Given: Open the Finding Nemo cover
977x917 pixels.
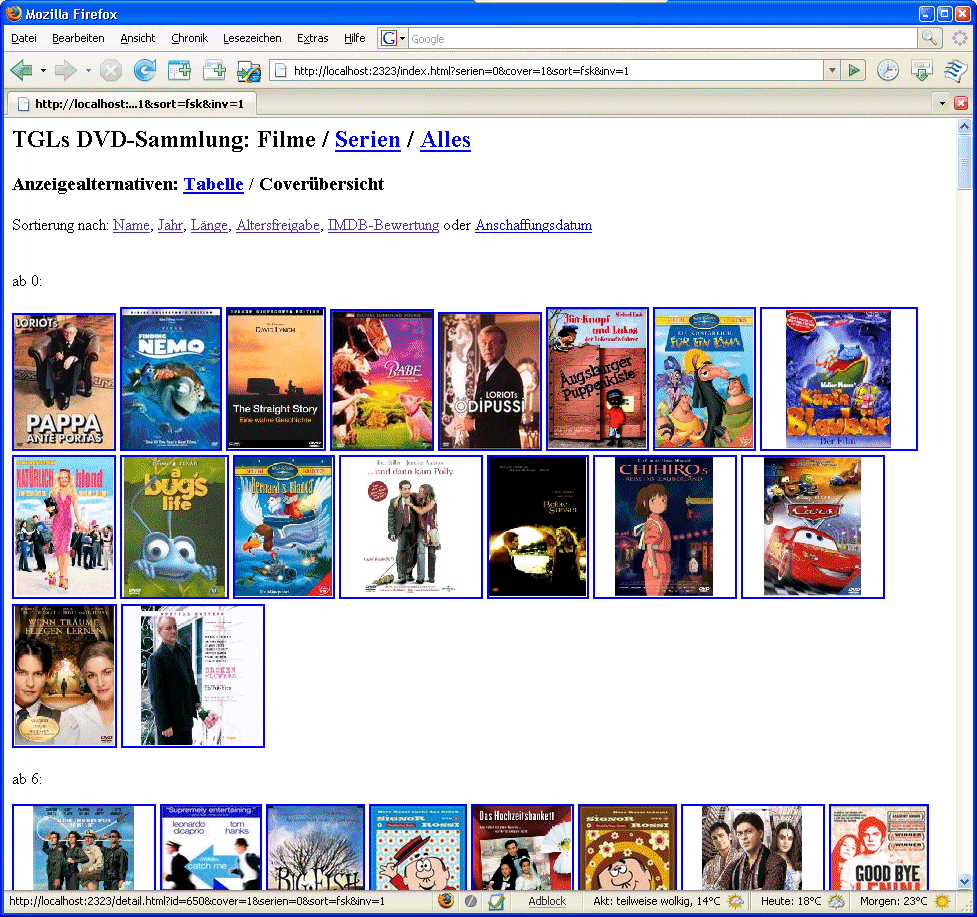Looking at the screenshot, I should point(171,379).
